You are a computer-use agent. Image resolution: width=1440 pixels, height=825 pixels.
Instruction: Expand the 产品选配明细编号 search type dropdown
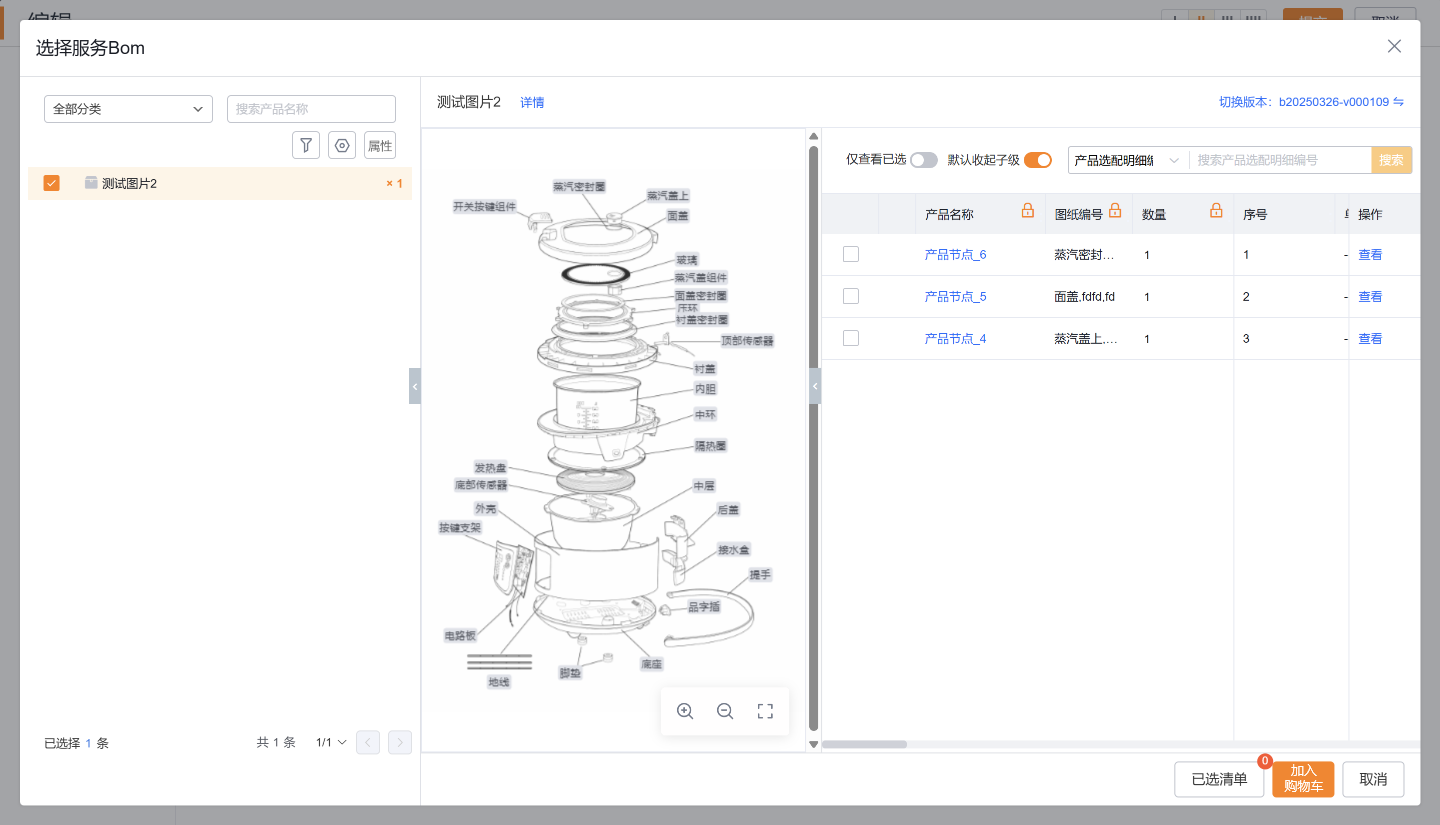point(1127,160)
